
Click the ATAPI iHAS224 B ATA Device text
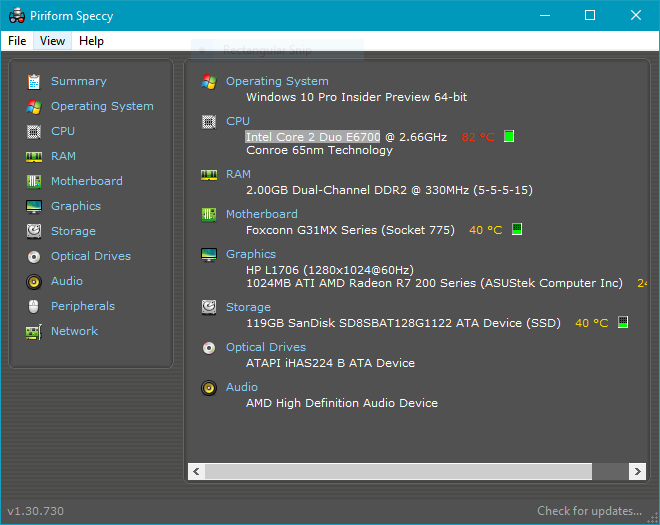click(x=330, y=363)
